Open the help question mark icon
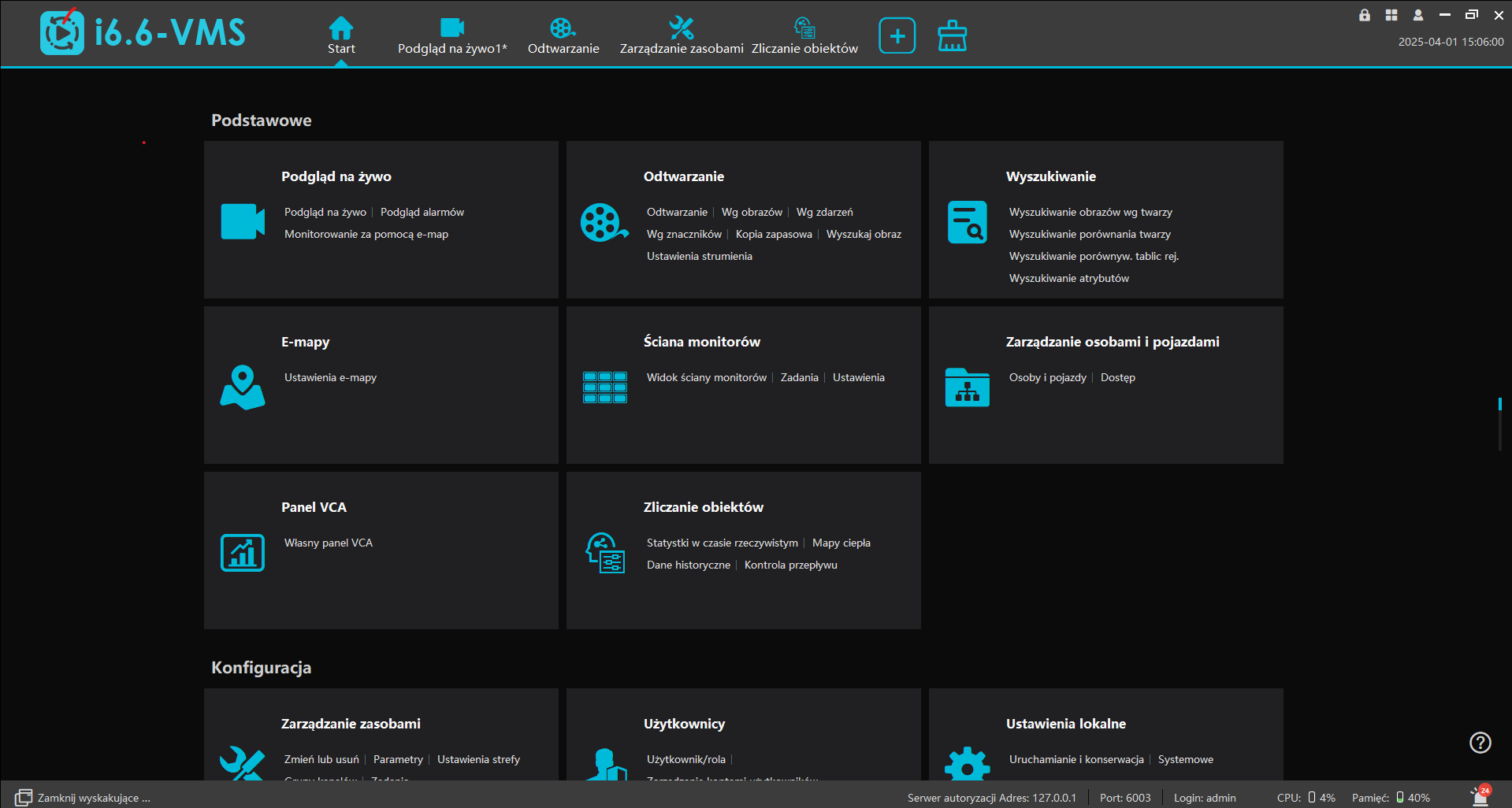1512x808 pixels. pyautogui.click(x=1480, y=742)
